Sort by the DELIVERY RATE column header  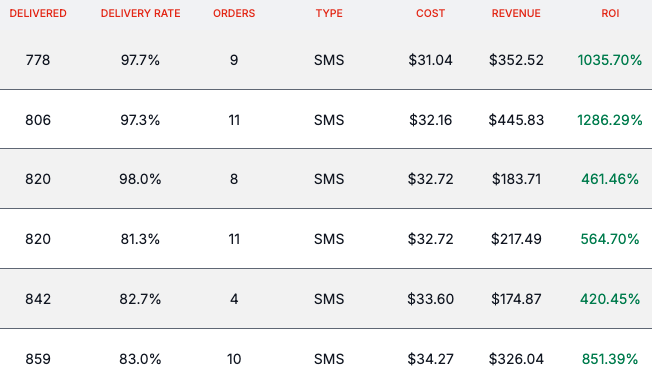click(x=141, y=13)
